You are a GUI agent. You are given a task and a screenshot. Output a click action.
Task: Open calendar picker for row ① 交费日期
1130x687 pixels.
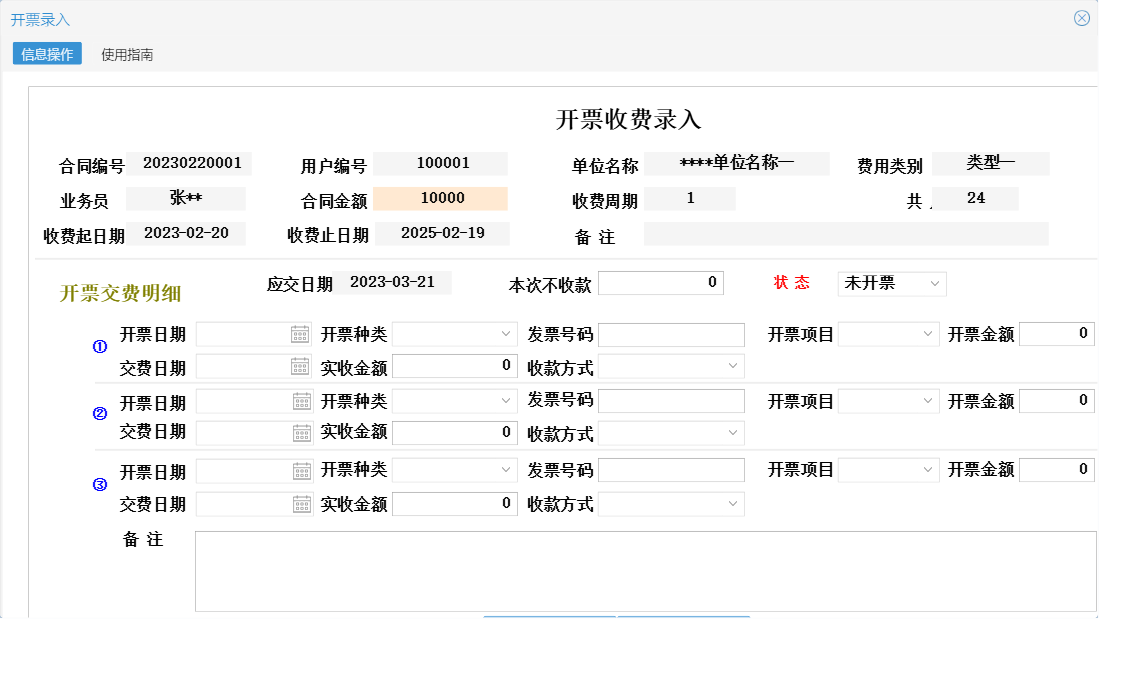pos(303,366)
